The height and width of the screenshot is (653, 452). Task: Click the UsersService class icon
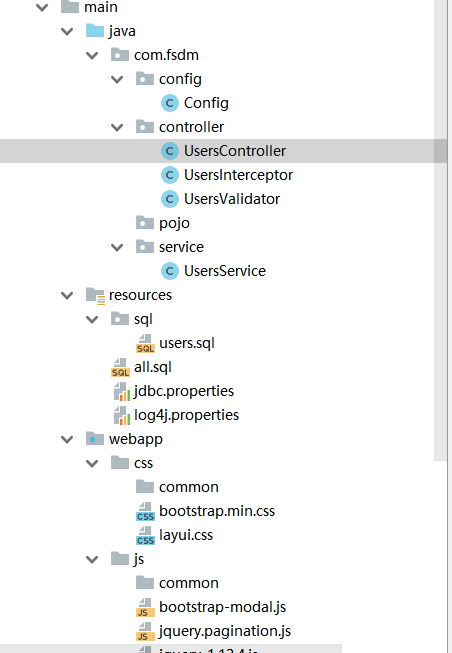(170, 271)
